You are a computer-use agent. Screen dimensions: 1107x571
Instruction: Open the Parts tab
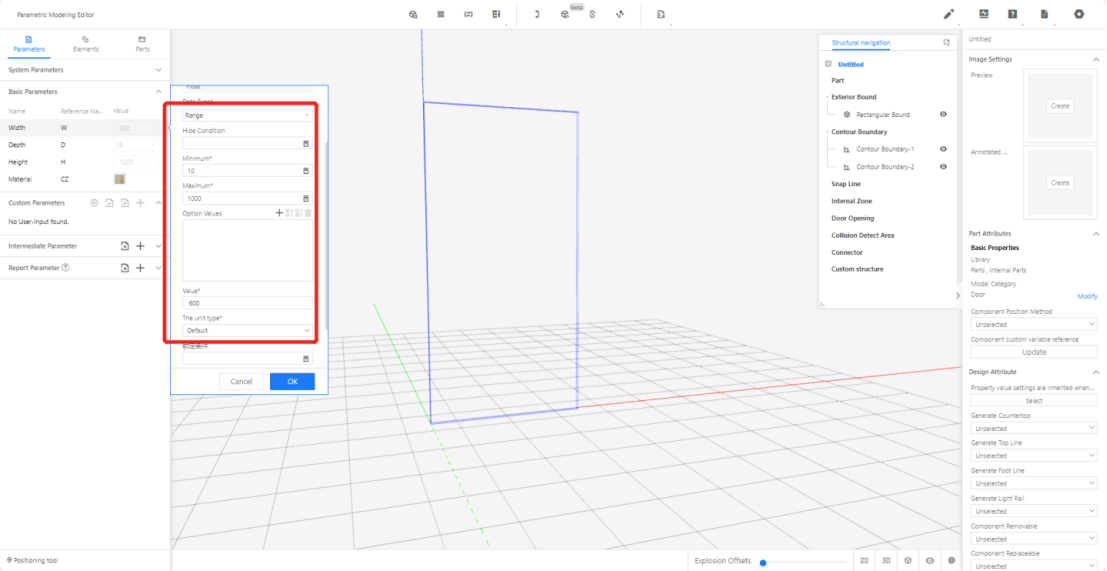pos(142,43)
